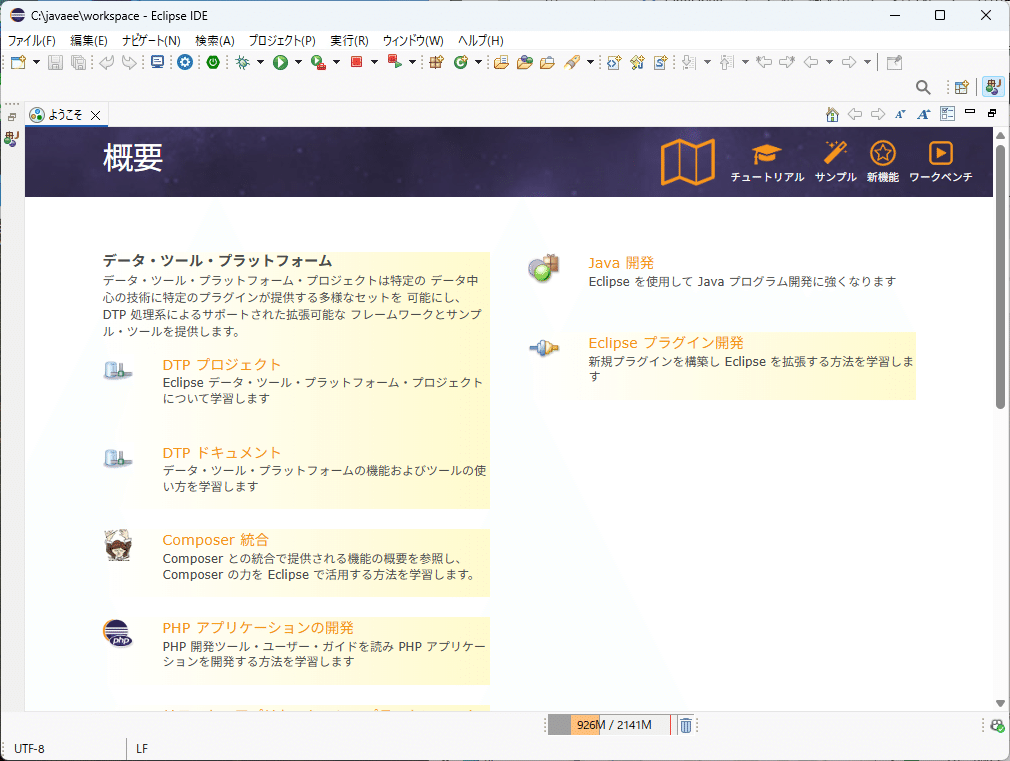Click the Home icon in the Welcome toolbar
Image resolution: width=1010 pixels, height=761 pixels.
click(x=832, y=114)
